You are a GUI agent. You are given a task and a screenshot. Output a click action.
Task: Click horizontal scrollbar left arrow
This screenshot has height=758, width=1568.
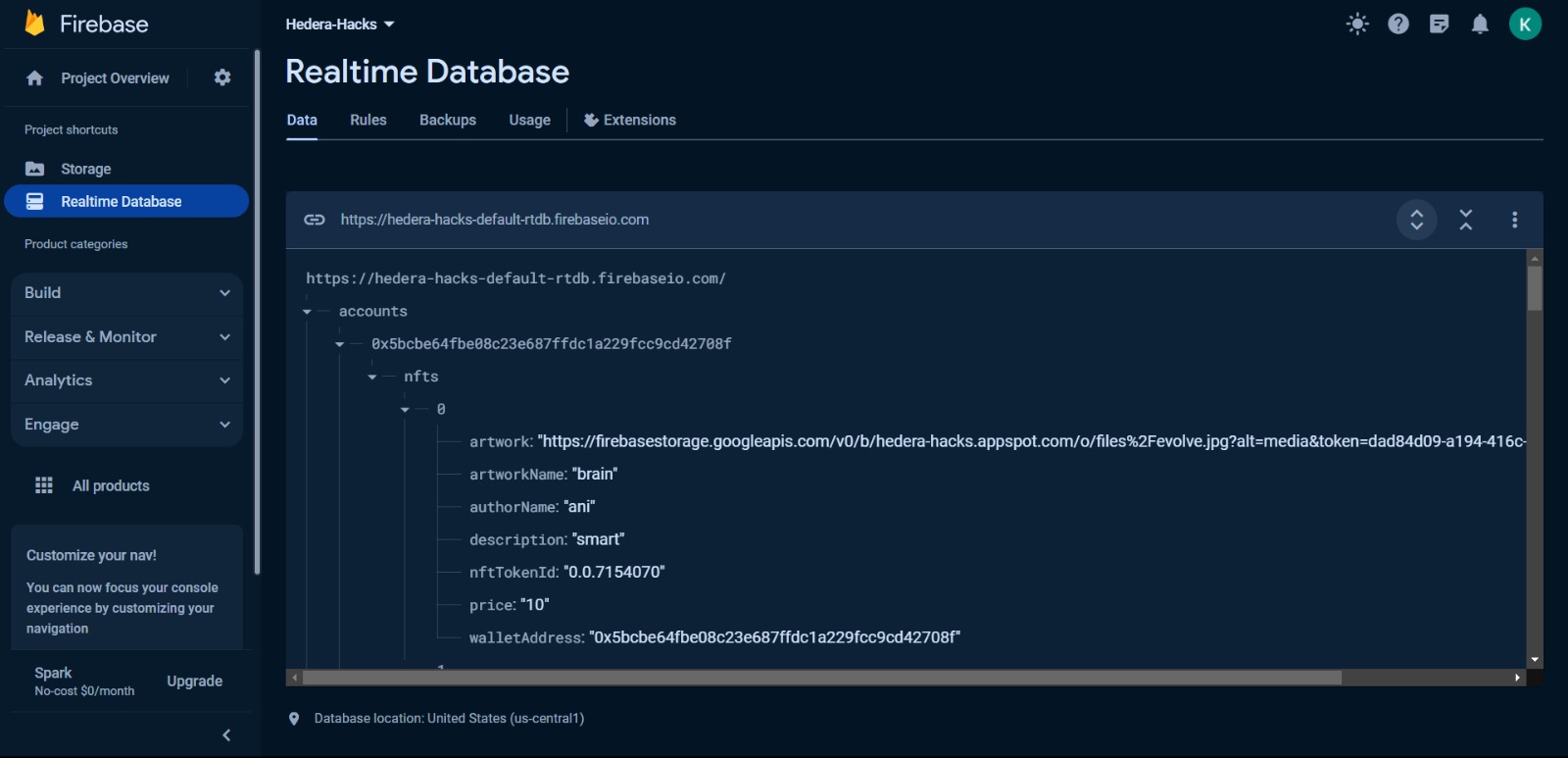[294, 678]
